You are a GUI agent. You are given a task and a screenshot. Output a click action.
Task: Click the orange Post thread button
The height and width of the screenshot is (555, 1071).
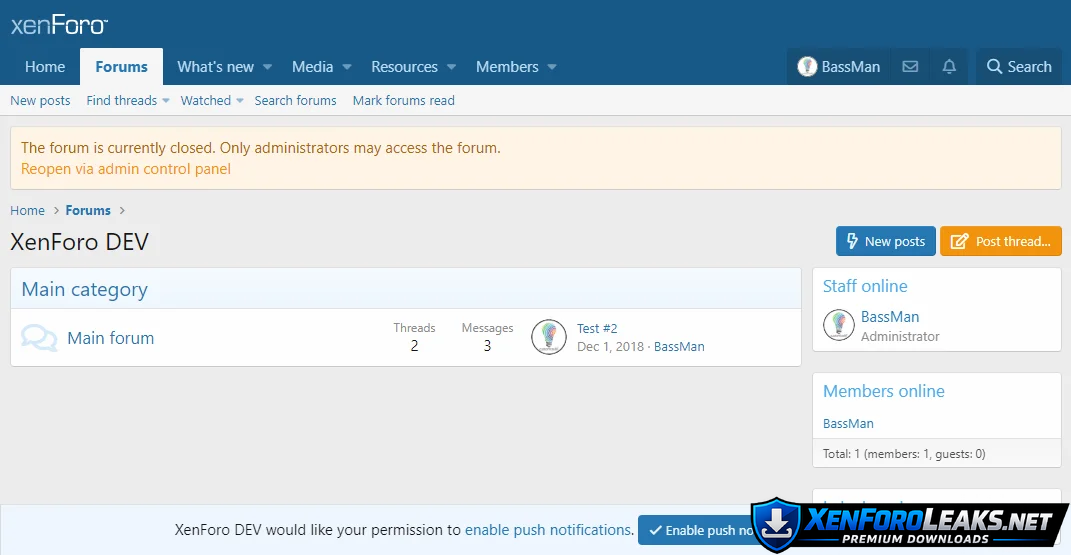(x=1000, y=241)
